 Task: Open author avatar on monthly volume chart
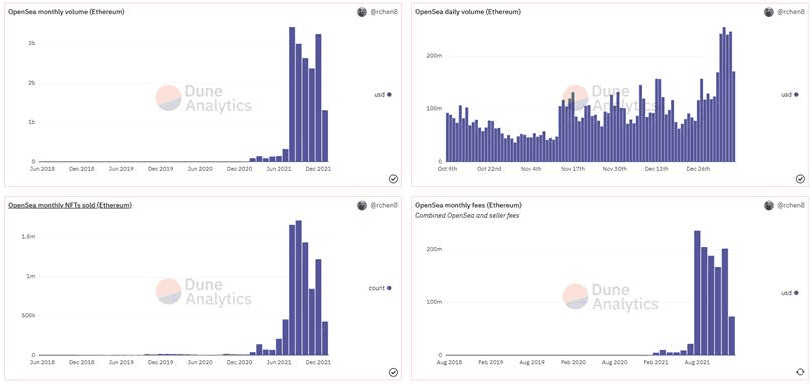tap(362, 12)
